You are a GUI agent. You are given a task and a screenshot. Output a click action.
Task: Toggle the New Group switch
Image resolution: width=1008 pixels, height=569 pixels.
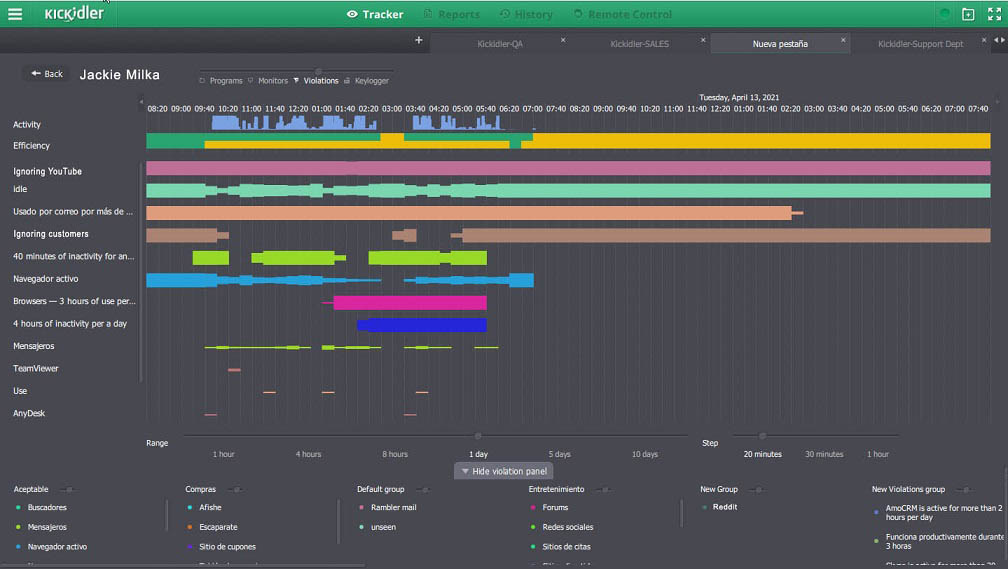pyautogui.click(x=757, y=490)
